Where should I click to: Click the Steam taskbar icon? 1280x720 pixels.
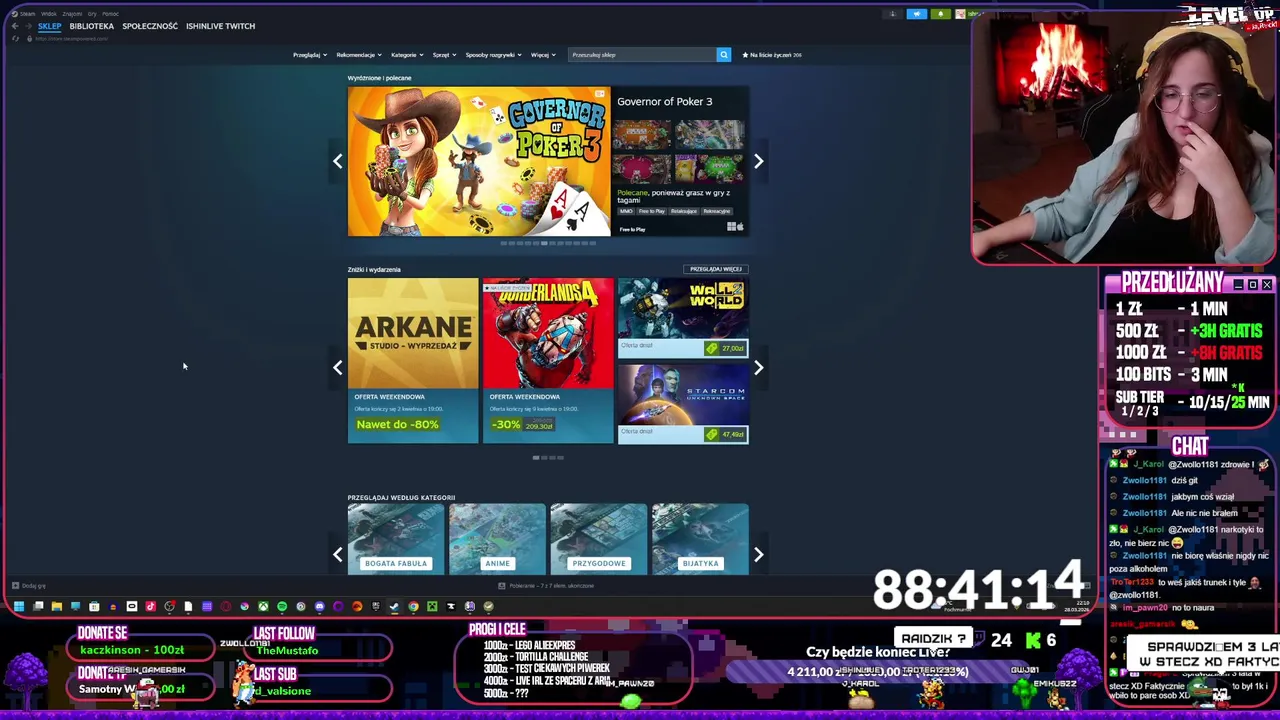pos(394,606)
